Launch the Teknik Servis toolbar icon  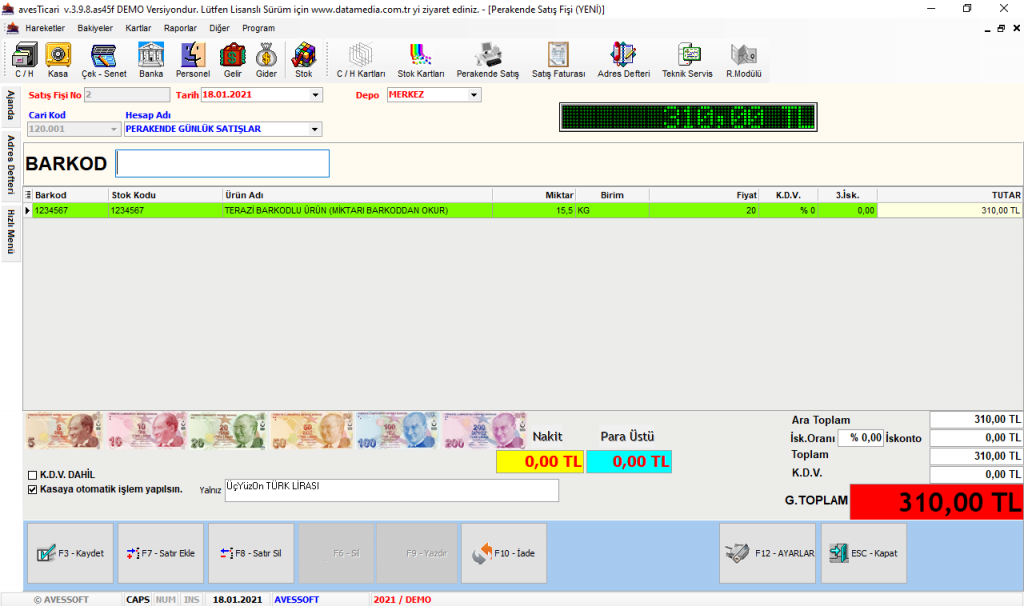687,59
